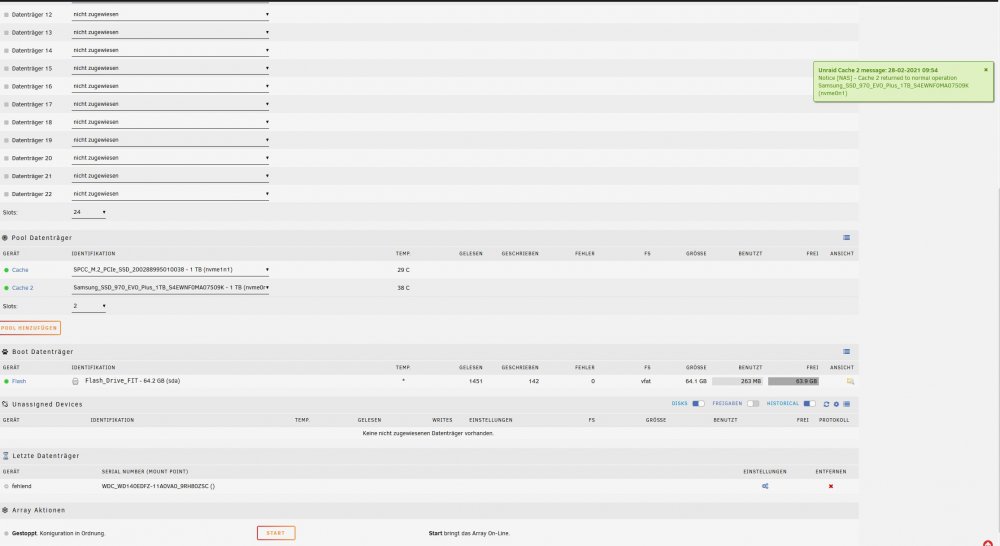Click the 64.1 GB size value
Viewport: 1000px width, 546px height.
coord(696,381)
